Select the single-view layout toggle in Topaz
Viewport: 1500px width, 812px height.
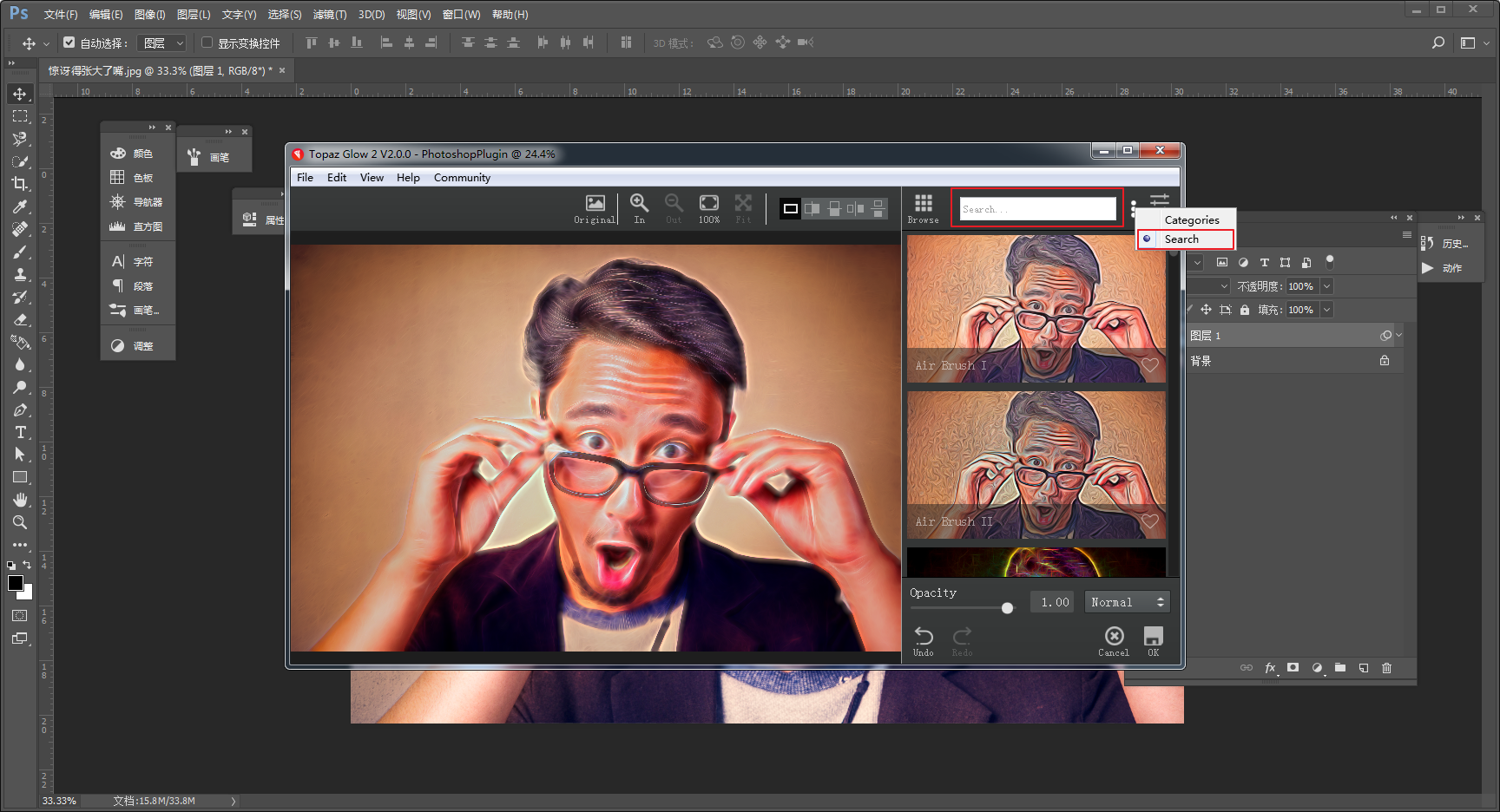click(791, 208)
